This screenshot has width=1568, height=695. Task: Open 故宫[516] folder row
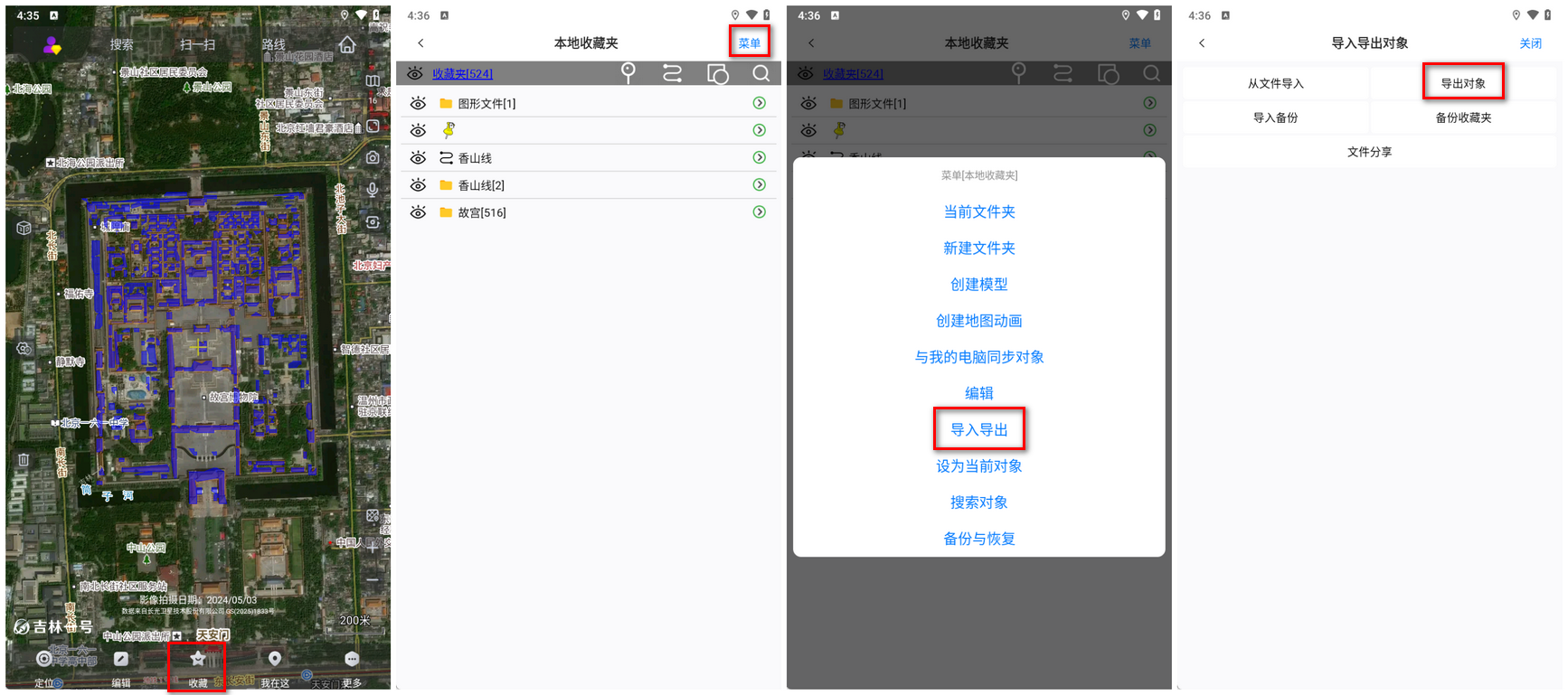pyautogui.click(x=588, y=212)
